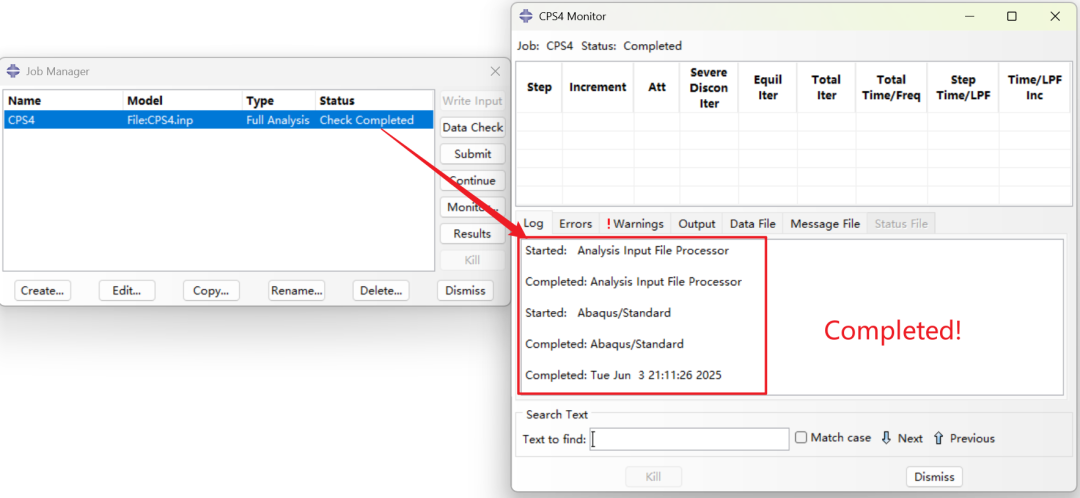Open the Data File tab
Image resolution: width=1080 pixels, height=498 pixels.
752,224
